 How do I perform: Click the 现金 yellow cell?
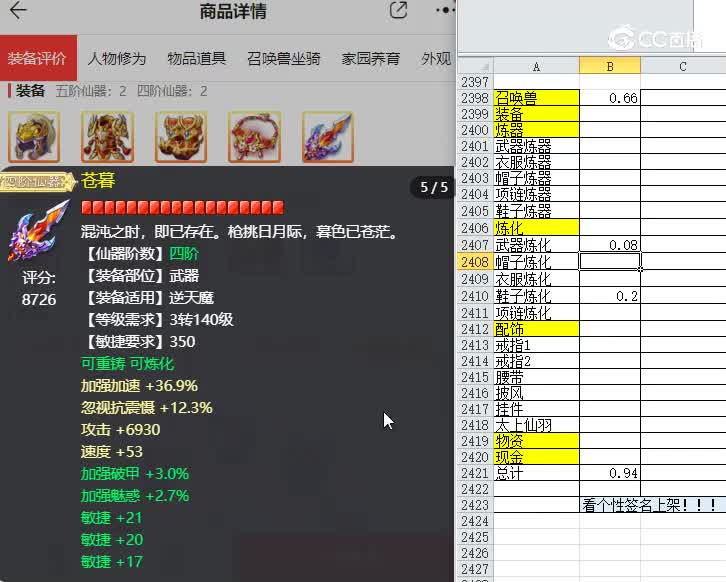pyautogui.click(x=537, y=457)
